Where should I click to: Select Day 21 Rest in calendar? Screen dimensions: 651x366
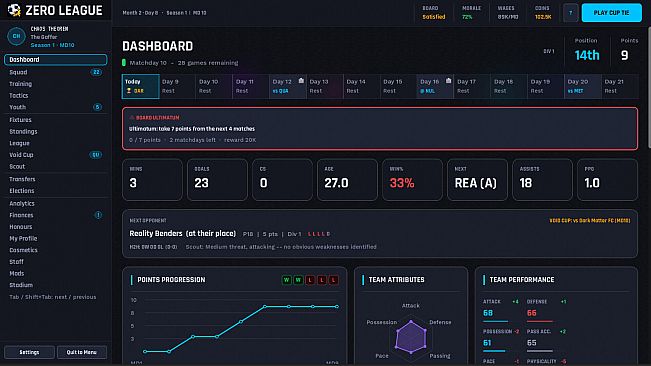(619, 86)
